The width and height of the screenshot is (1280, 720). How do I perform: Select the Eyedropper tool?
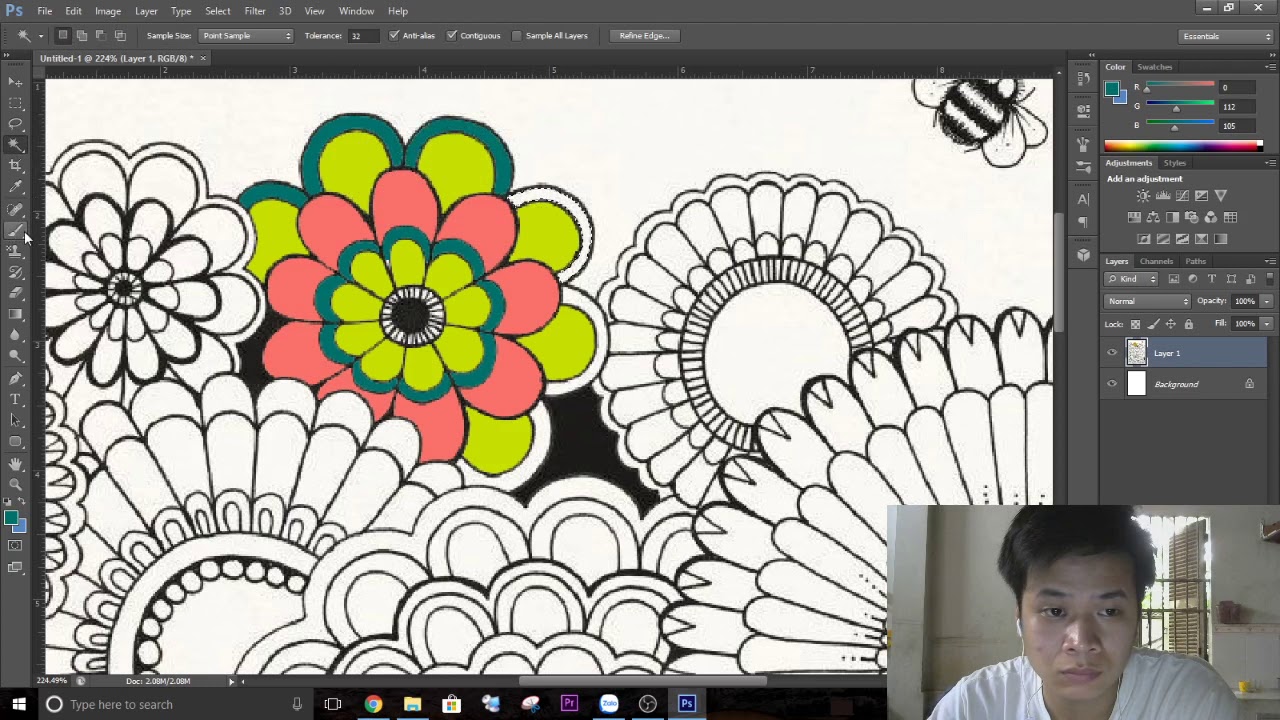[x=15, y=187]
